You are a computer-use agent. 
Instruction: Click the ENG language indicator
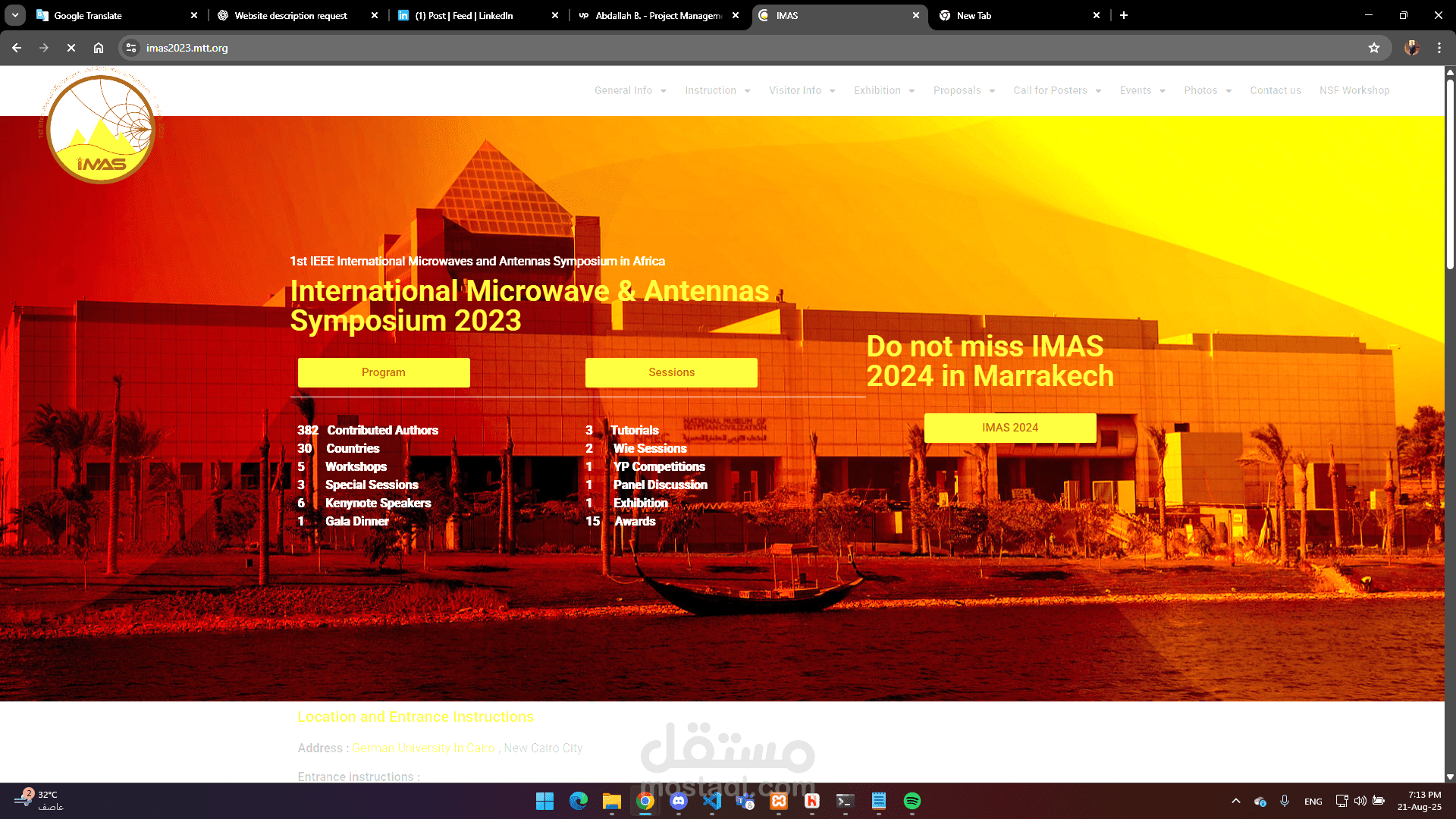point(1313,802)
